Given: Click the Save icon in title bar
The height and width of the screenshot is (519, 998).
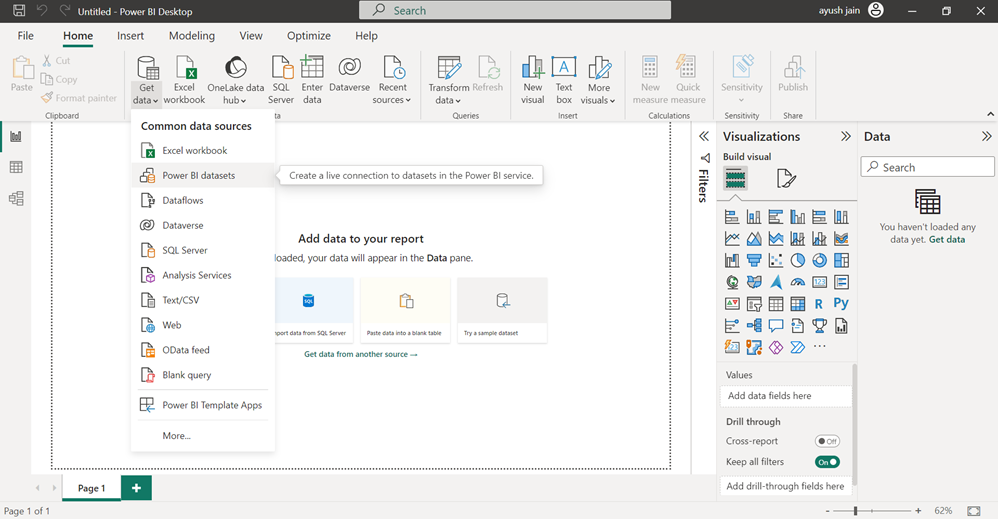Looking at the screenshot, I should pos(19,11).
